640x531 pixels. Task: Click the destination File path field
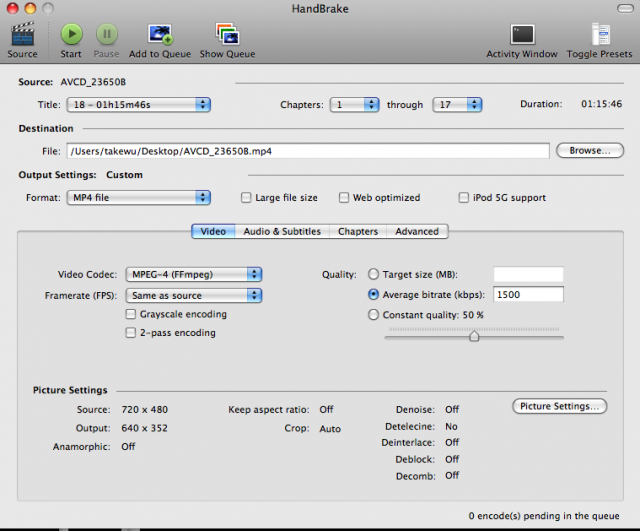point(308,151)
